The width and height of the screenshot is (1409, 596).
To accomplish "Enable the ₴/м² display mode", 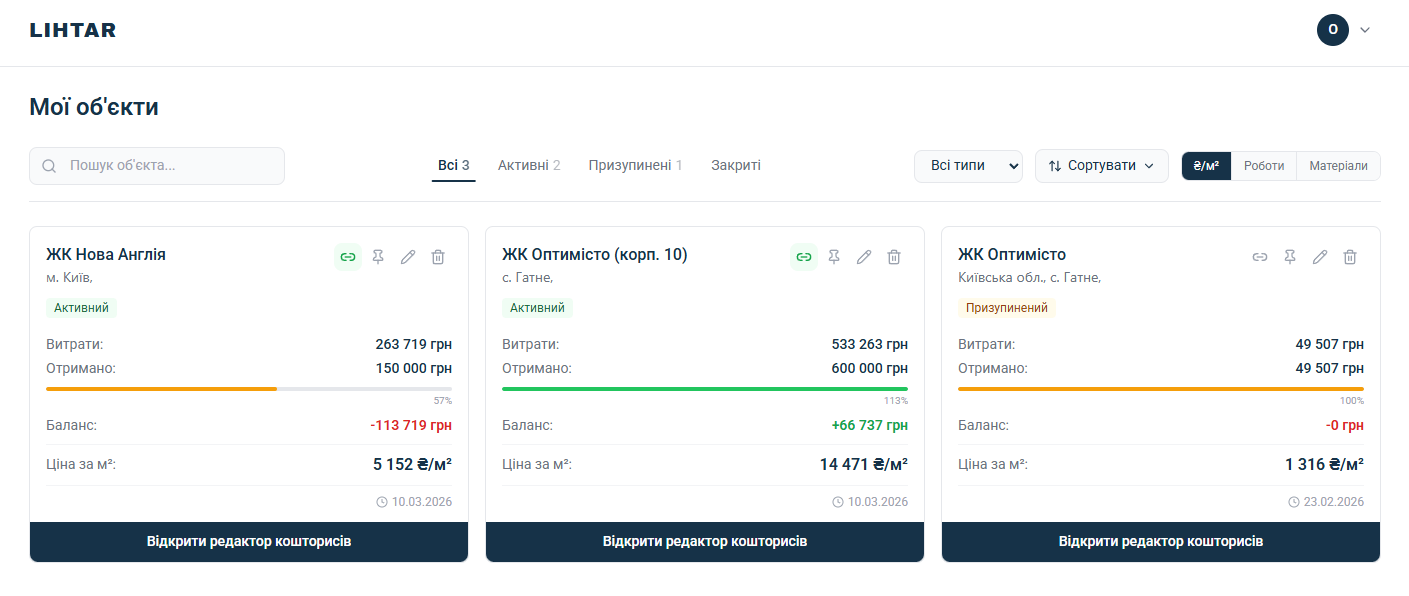I will click(1204, 165).
